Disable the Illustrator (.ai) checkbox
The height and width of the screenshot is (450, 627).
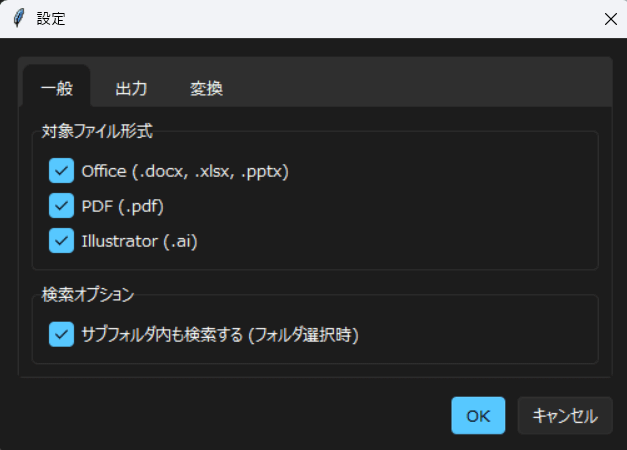coord(62,241)
